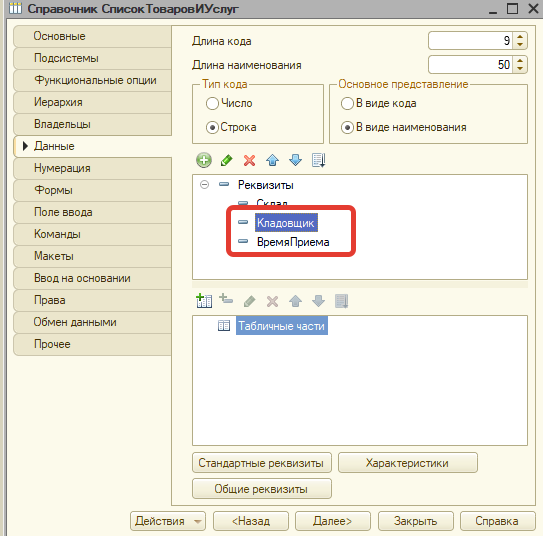
Task: Select the Табличные части node
Action: pyautogui.click(x=282, y=326)
